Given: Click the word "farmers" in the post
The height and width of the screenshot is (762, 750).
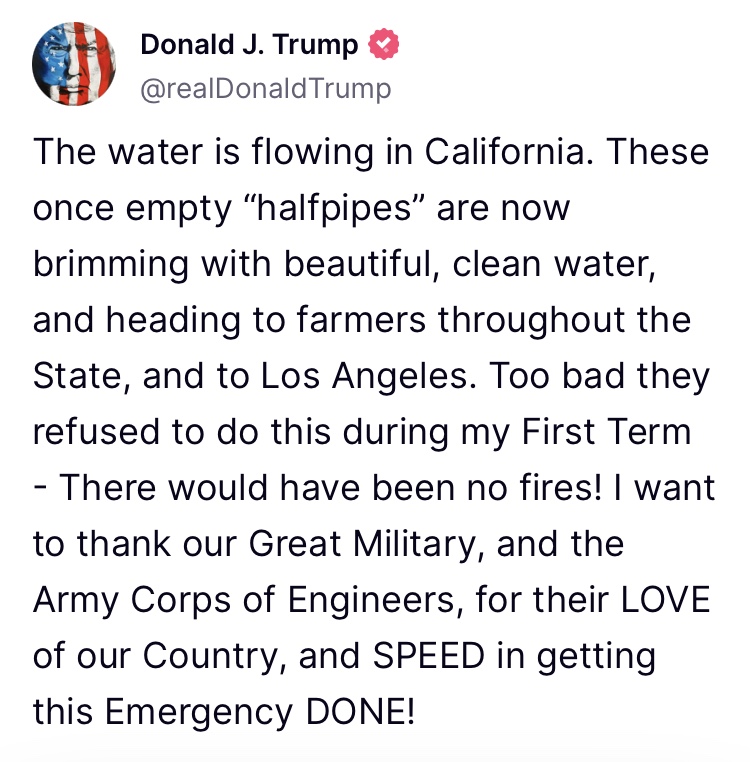Looking at the screenshot, I should 361,320.
